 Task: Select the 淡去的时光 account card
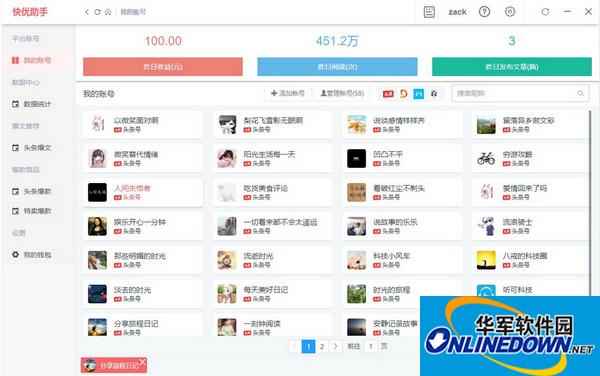142,294
